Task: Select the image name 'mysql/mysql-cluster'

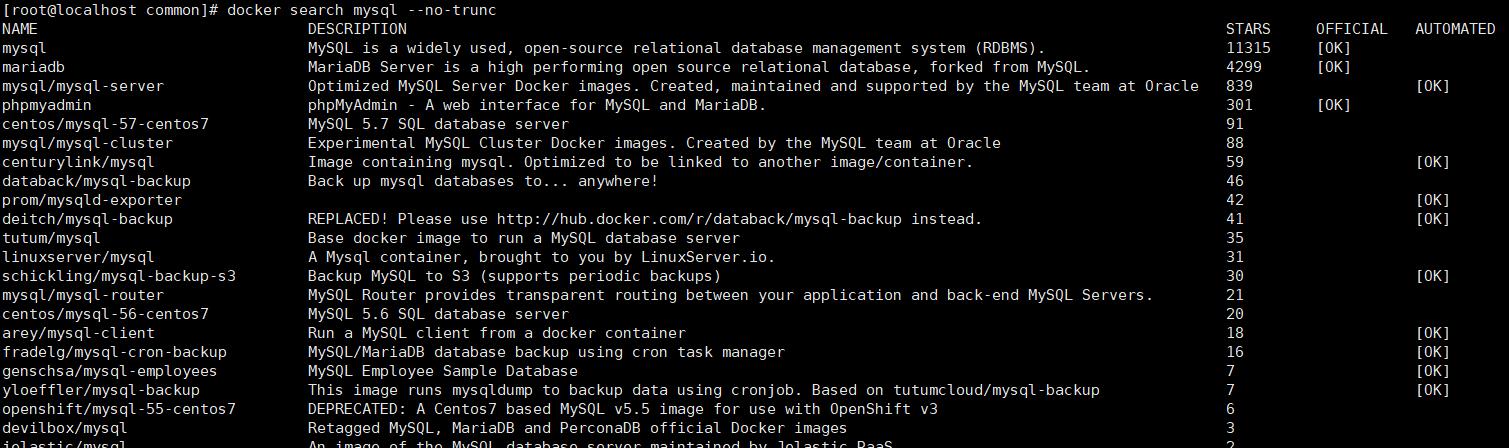Action: (87, 143)
